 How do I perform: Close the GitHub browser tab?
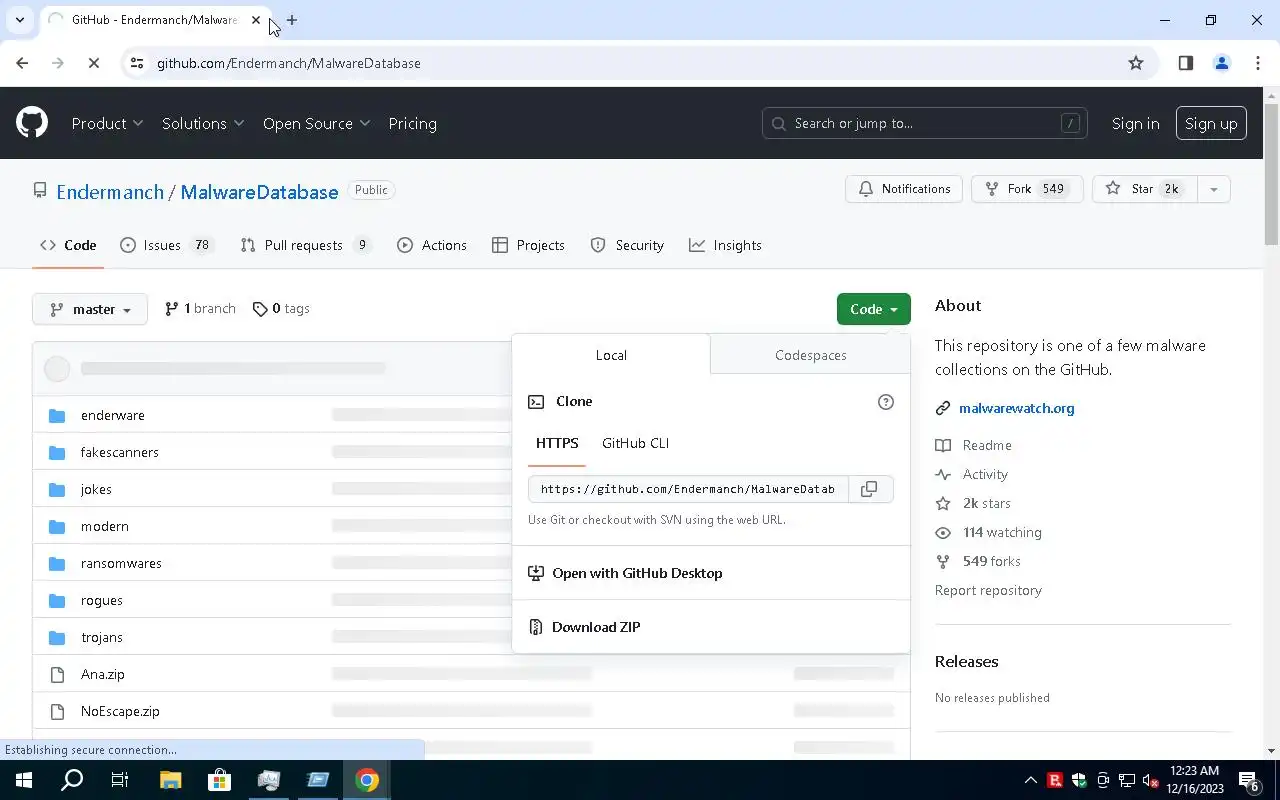(256, 20)
